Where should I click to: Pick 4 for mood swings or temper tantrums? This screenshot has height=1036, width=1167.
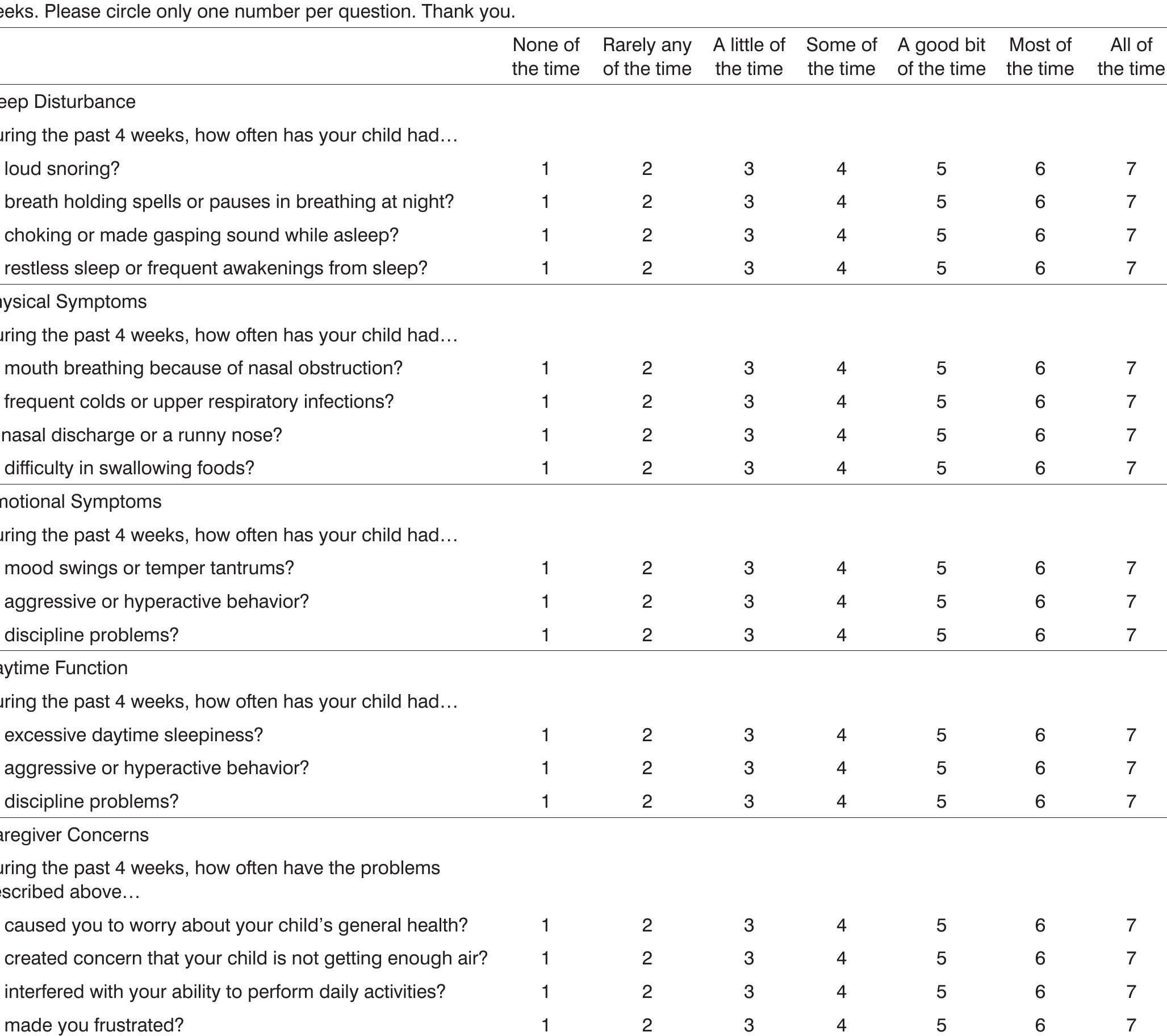(841, 568)
